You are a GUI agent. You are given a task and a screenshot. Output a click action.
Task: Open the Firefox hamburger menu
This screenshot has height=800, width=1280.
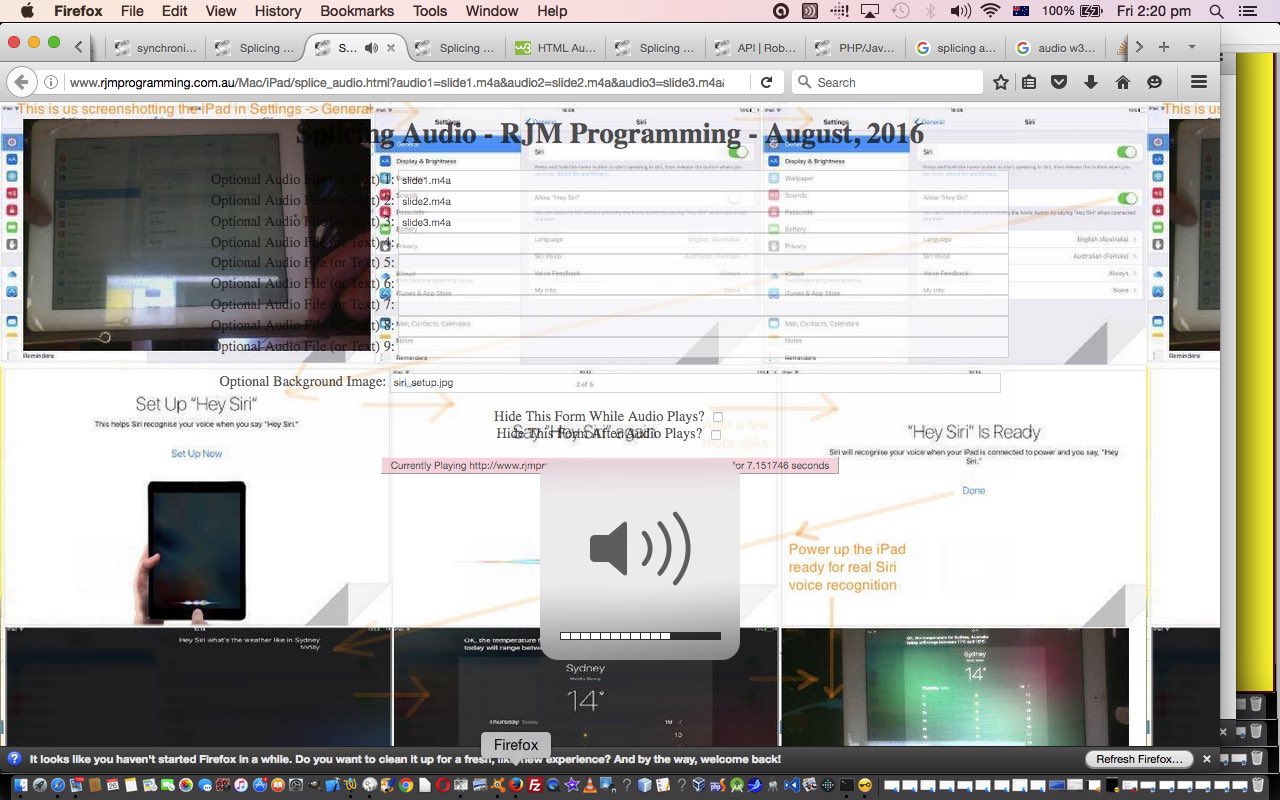click(x=1198, y=82)
